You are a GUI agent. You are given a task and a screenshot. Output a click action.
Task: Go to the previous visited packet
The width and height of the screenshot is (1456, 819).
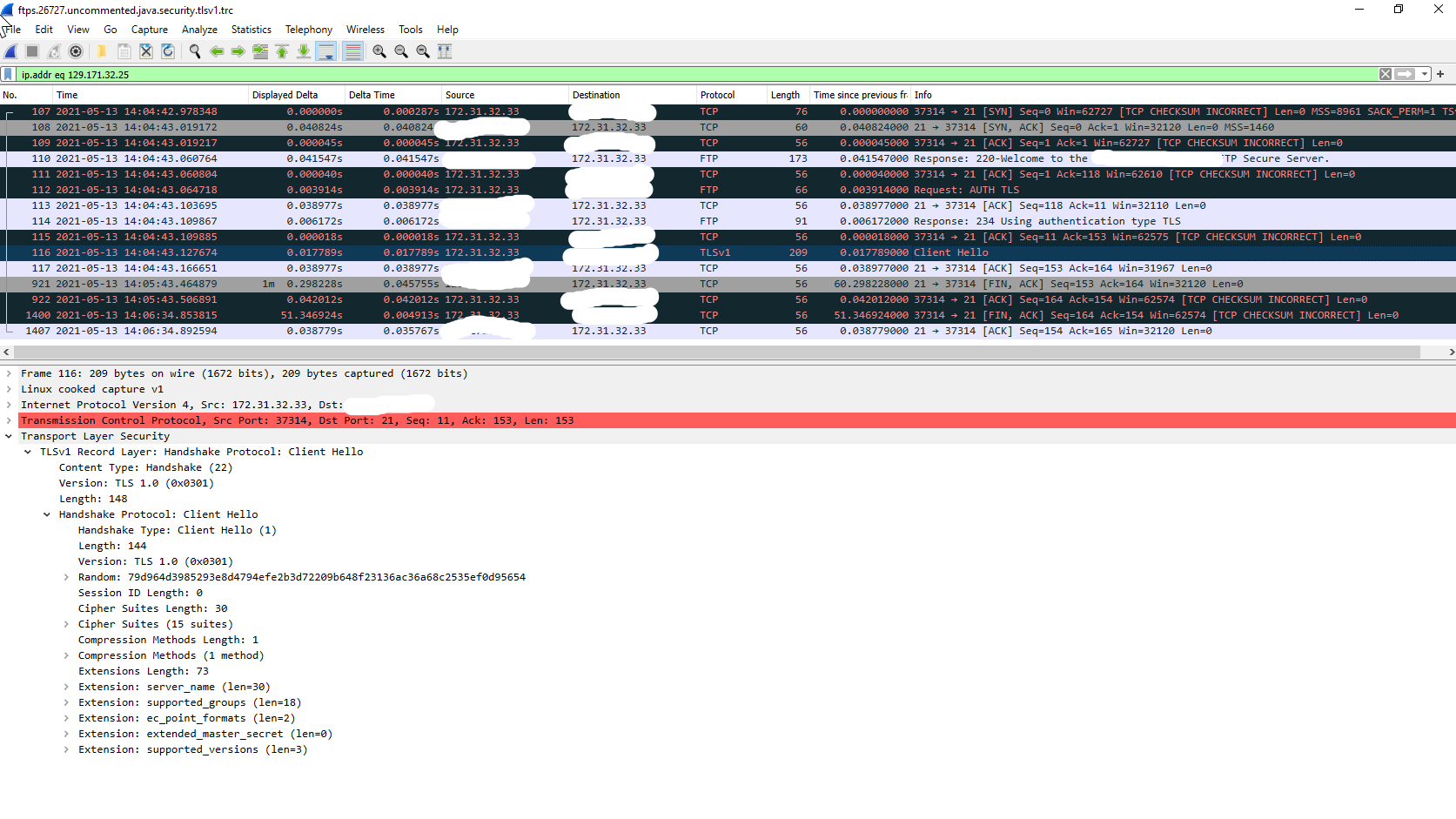click(x=216, y=51)
